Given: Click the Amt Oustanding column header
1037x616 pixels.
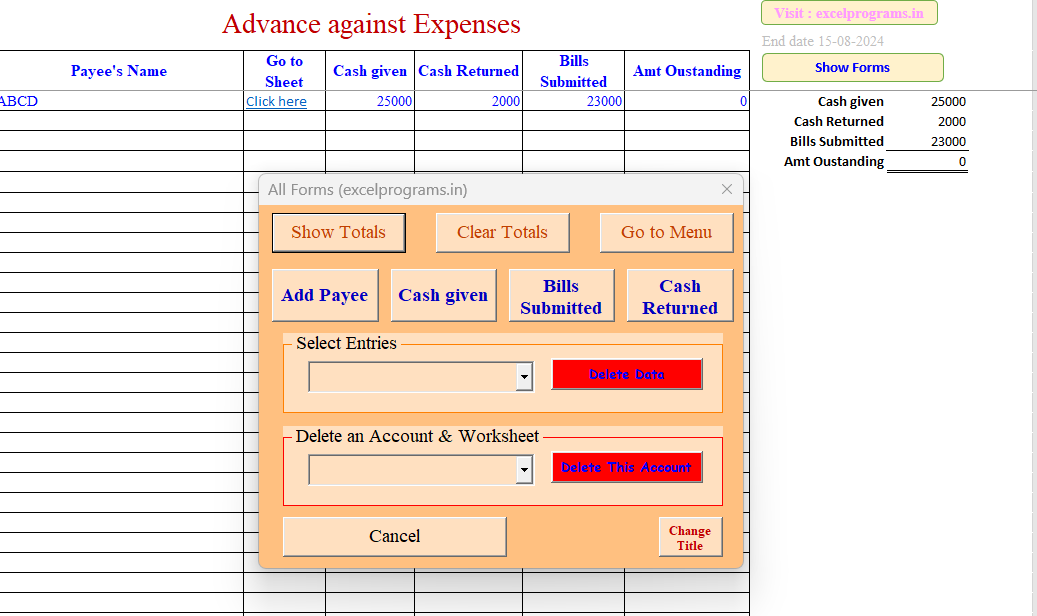Looking at the screenshot, I should pos(687,71).
